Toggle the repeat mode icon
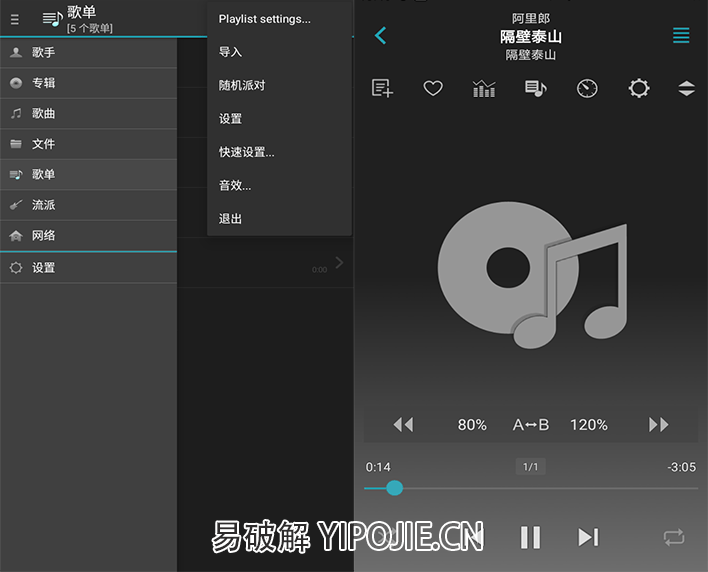The image size is (708, 572). 673,537
